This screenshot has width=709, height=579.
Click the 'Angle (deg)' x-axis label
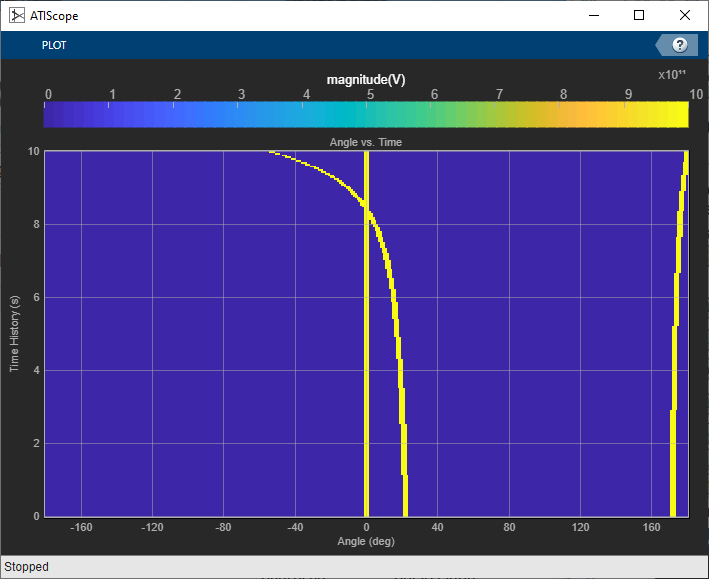coord(366,541)
